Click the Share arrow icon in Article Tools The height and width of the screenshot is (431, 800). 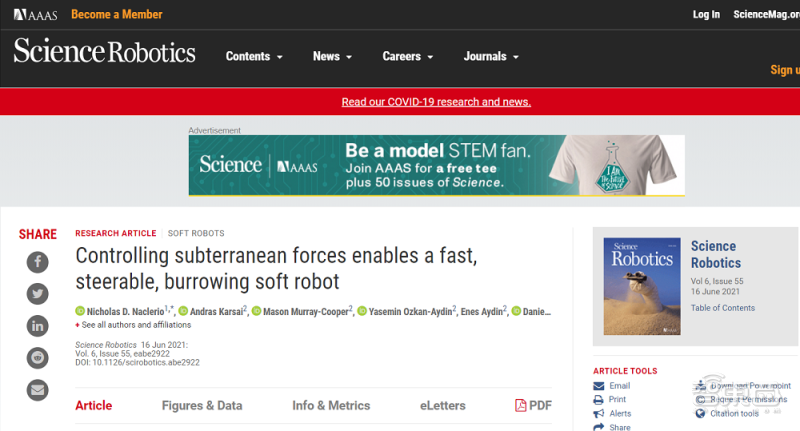pos(598,427)
